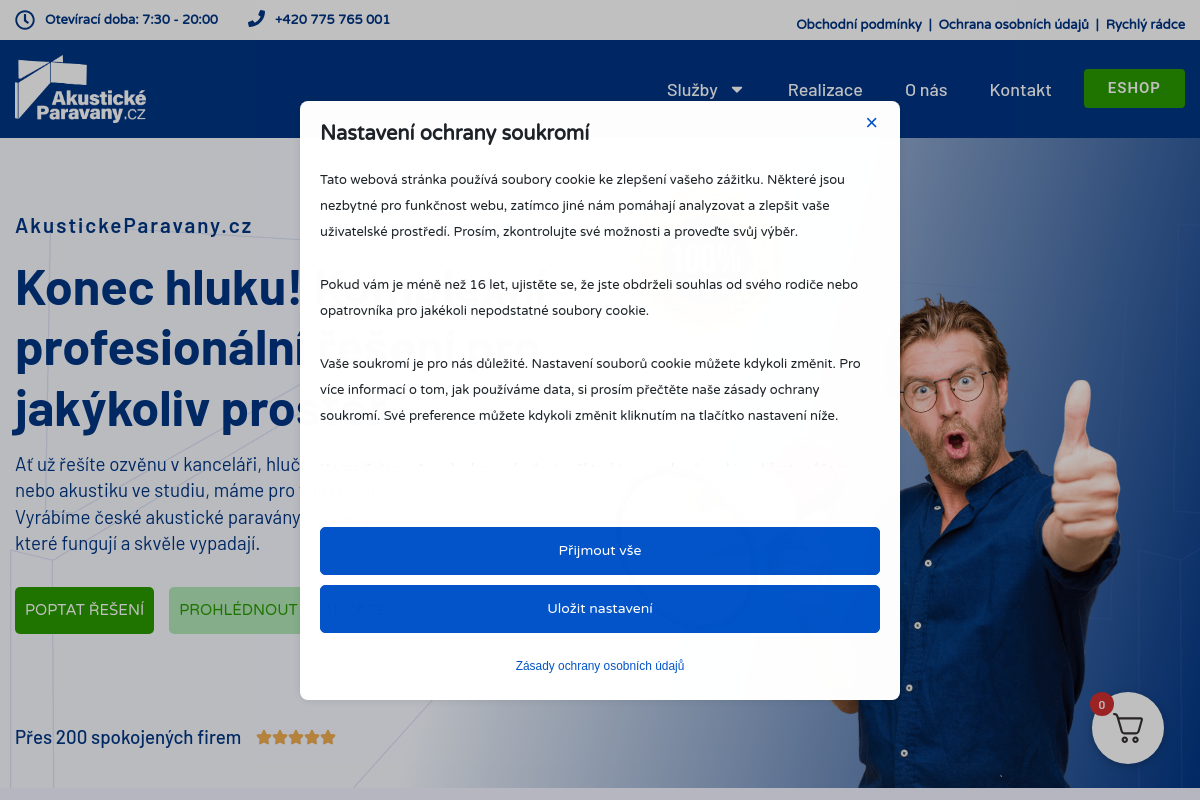
Task: Click the five-star rating icons
Action: pyautogui.click(x=296, y=737)
